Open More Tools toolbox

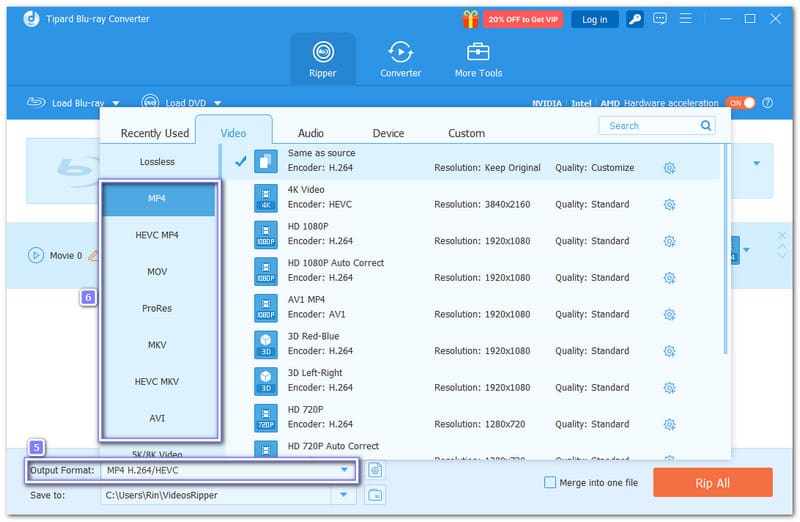(x=478, y=59)
